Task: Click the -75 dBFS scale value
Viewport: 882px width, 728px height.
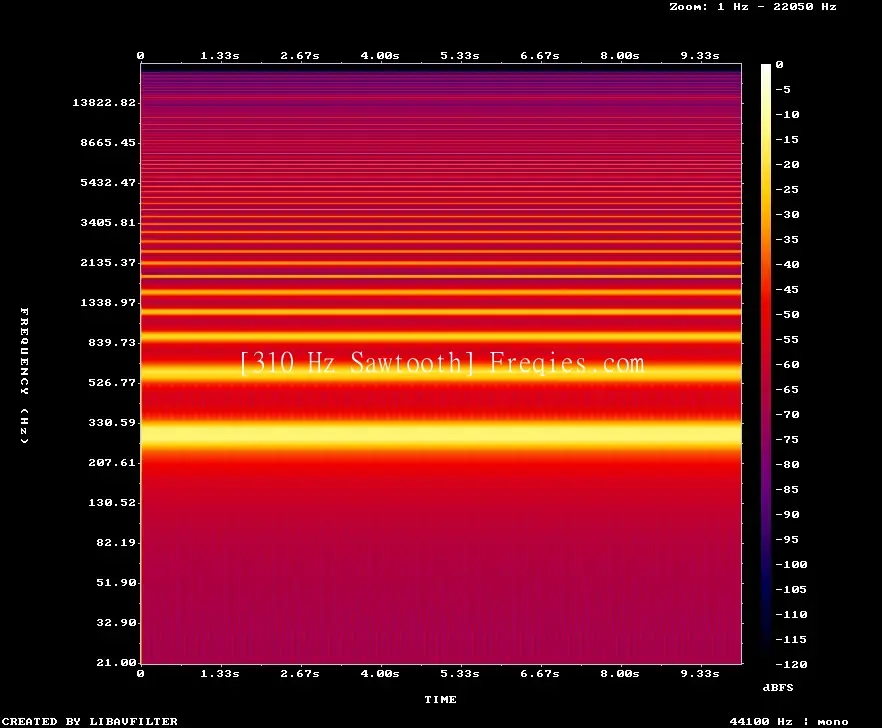Action: (x=787, y=439)
